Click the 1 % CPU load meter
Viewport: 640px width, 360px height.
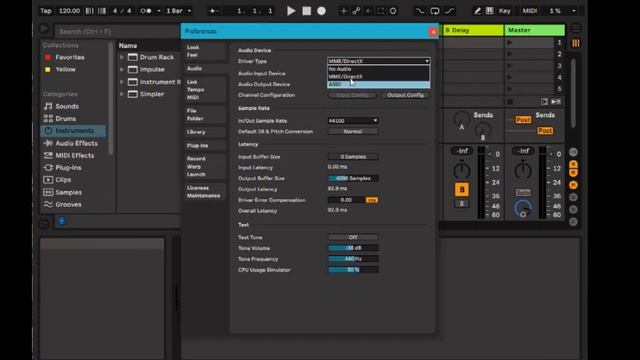pyautogui.click(x=555, y=11)
